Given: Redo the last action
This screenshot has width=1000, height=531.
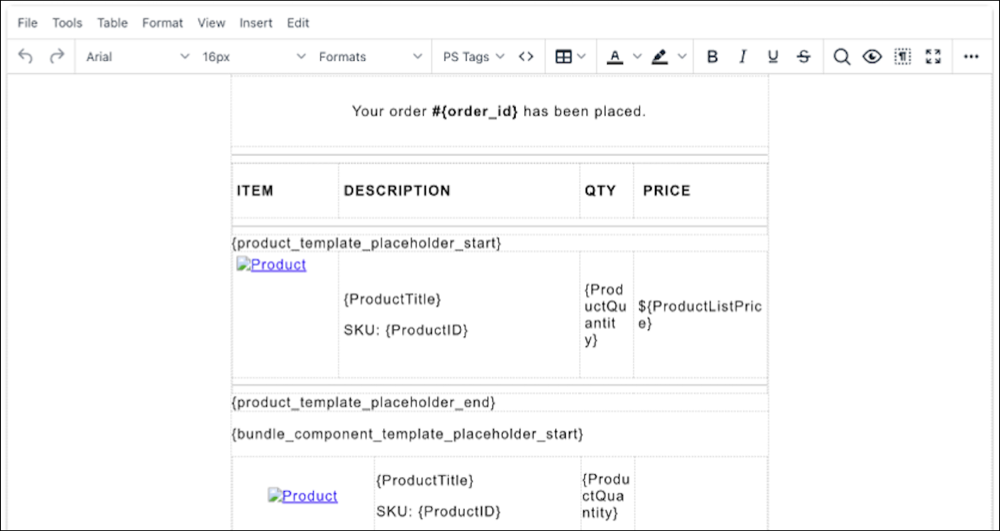Looking at the screenshot, I should (x=57, y=57).
